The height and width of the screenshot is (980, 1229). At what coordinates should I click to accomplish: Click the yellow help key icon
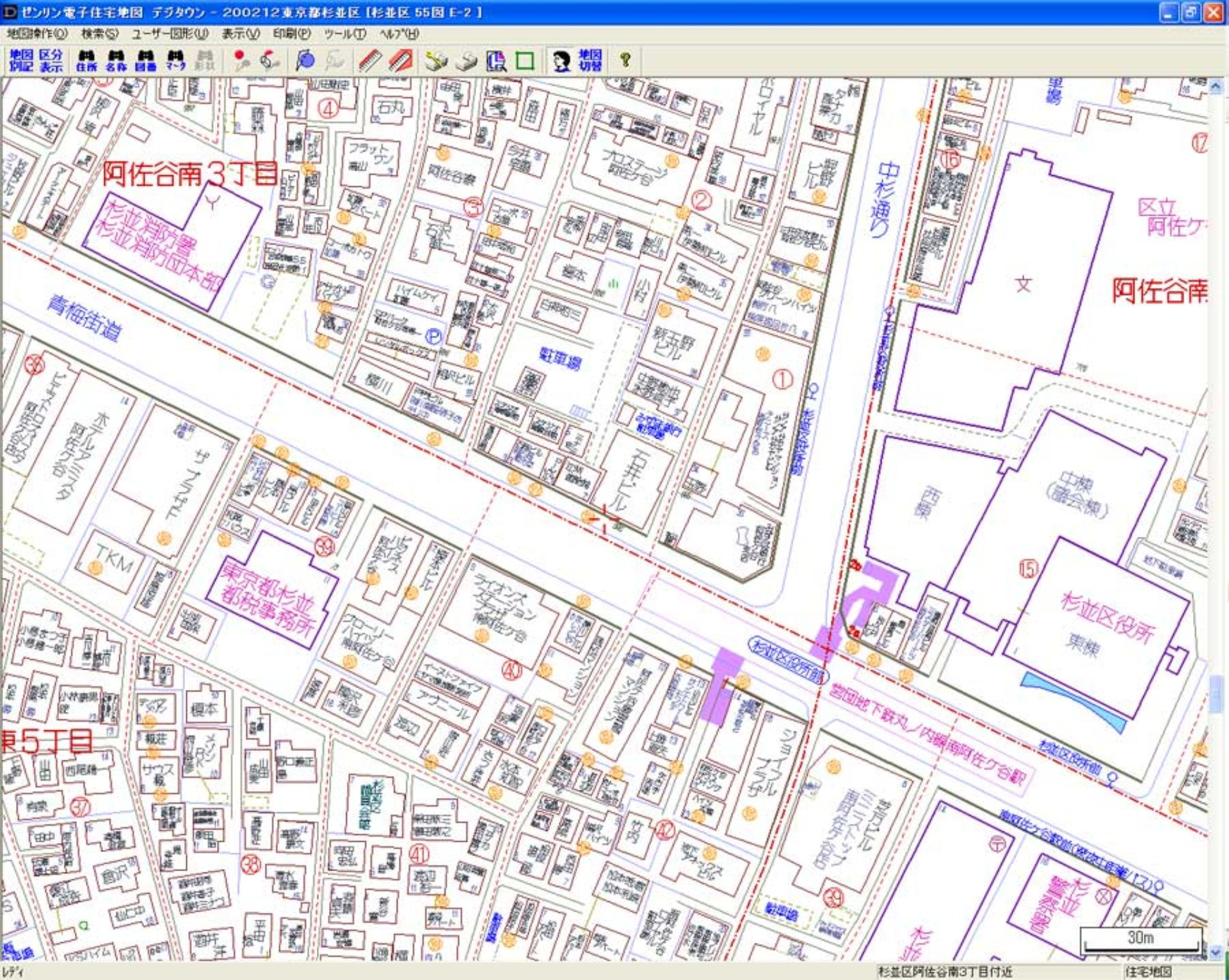(625, 60)
